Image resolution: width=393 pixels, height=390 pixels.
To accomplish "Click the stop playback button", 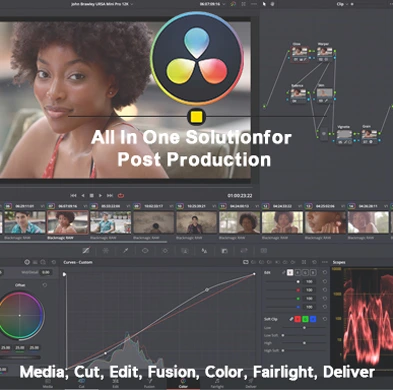I will pyautogui.click(x=92, y=196).
